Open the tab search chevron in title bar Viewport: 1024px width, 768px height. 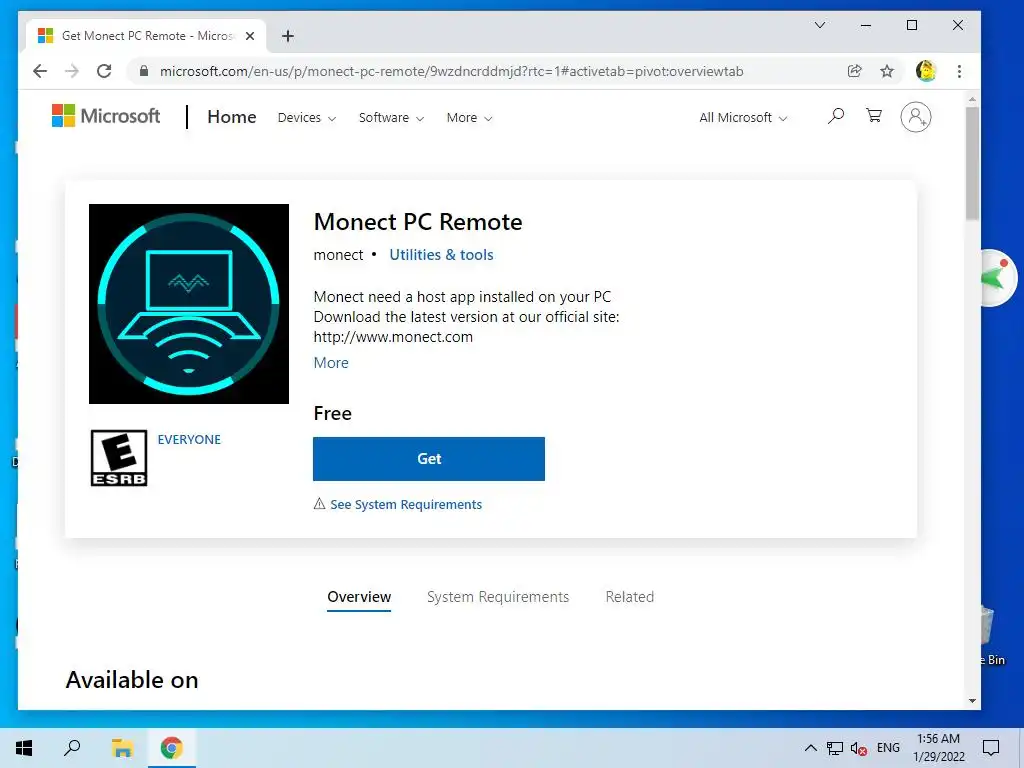pyautogui.click(x=820, y=25)
